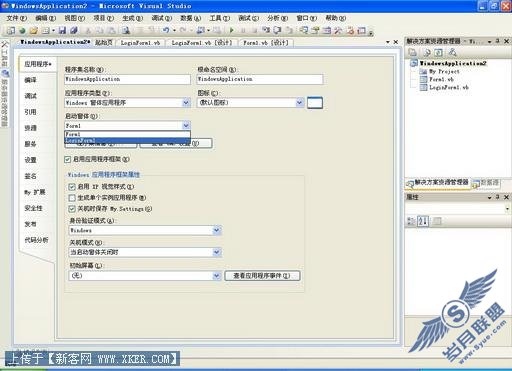Open the Properties panel object selector dropdown
The width and height of the screenshot is (512, 371).
[x=507, y=209]
